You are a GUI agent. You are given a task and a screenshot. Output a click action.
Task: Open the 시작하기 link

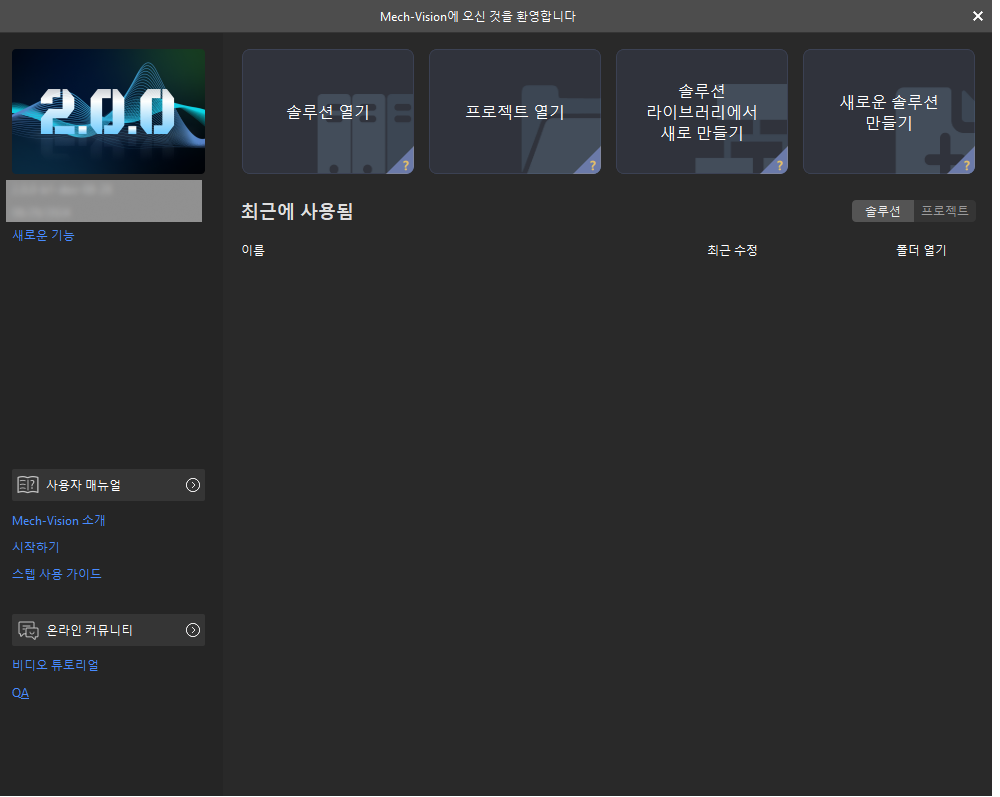click(36, 547)
